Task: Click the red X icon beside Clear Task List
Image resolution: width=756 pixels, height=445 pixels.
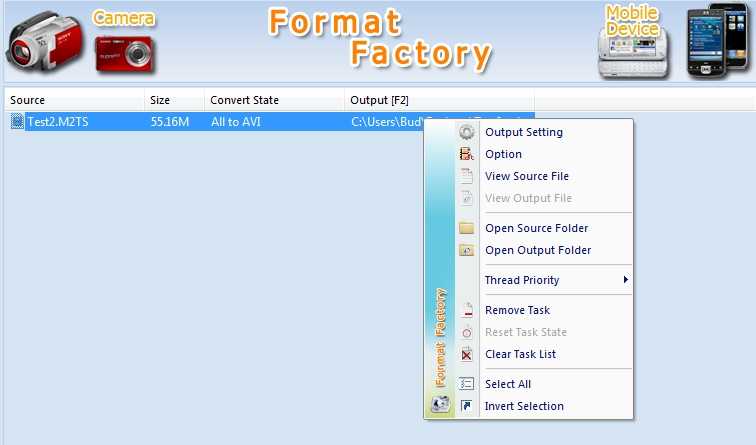Action: click(x=466, y=354)
